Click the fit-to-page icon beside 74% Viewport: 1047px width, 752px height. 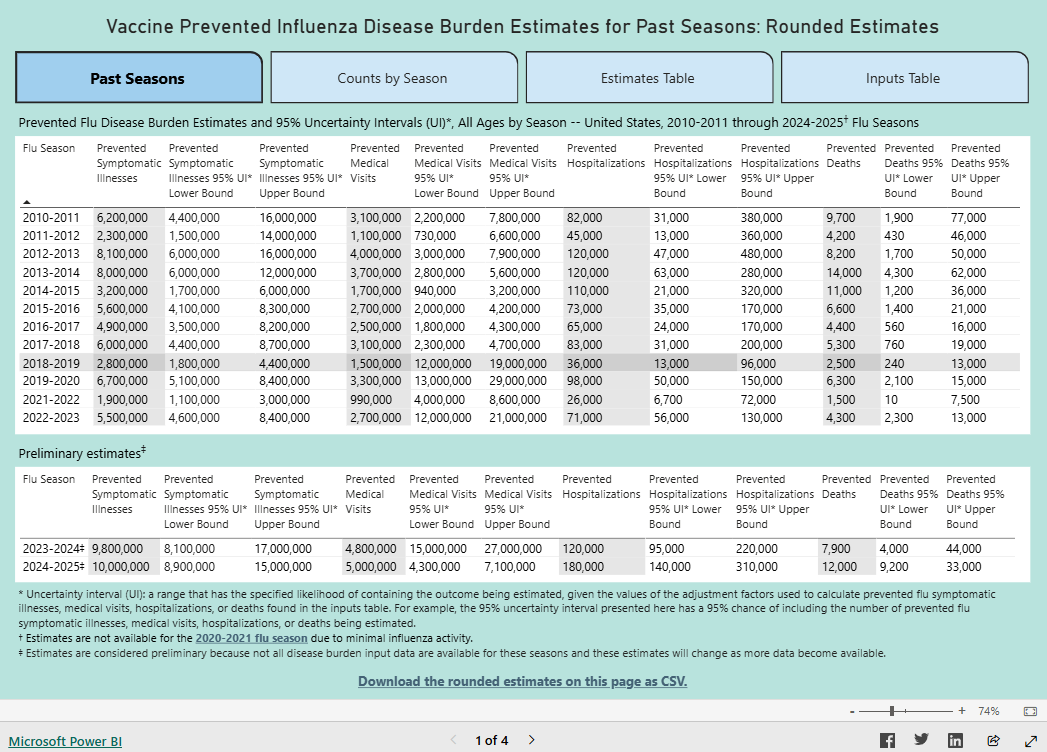[1030, 711]
